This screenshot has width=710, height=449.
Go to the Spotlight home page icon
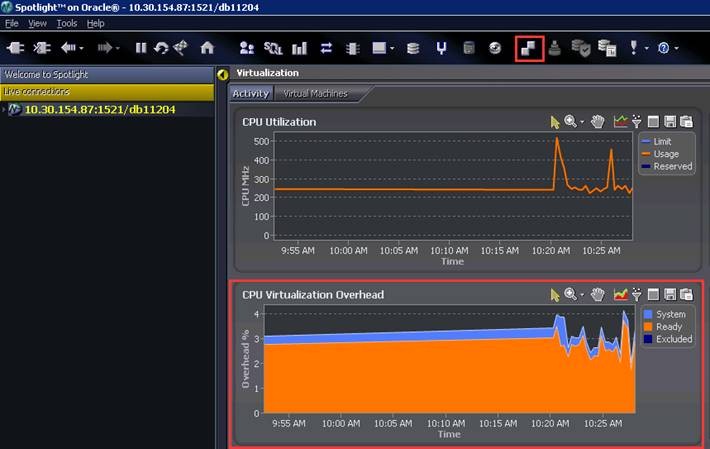[x=207, y=48]
